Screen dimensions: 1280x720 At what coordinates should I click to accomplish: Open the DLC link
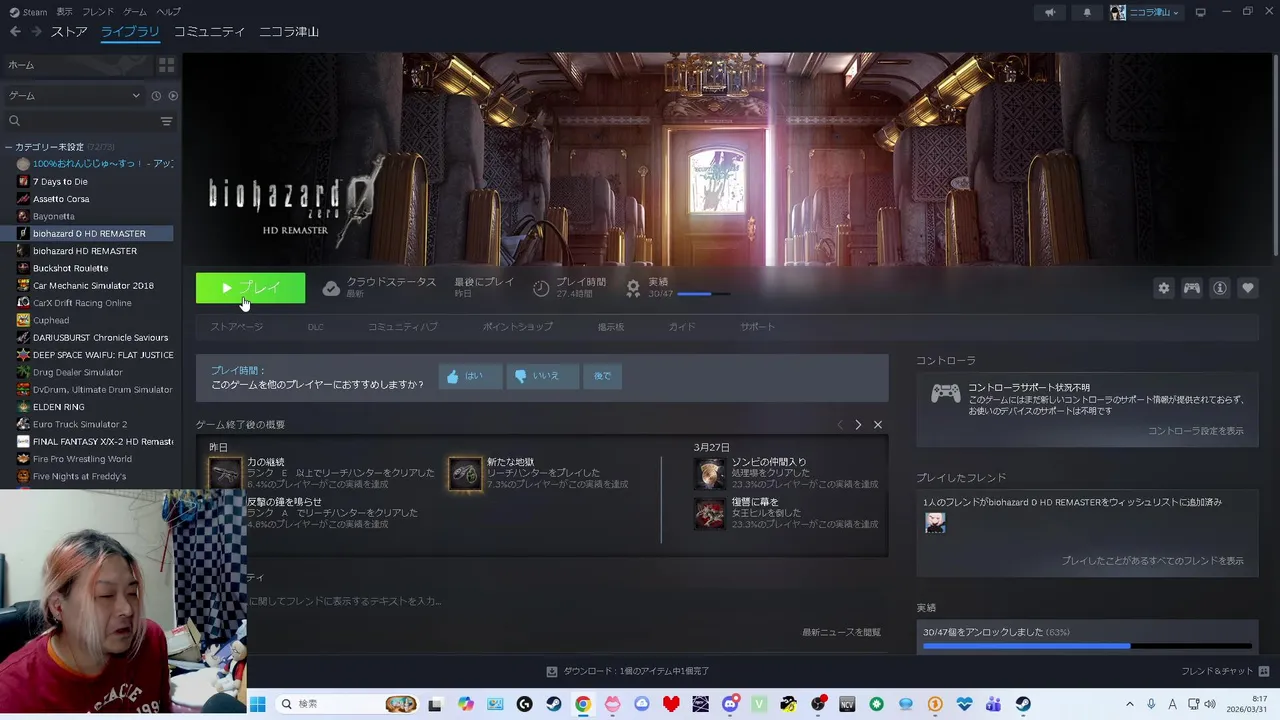(315, 327)
